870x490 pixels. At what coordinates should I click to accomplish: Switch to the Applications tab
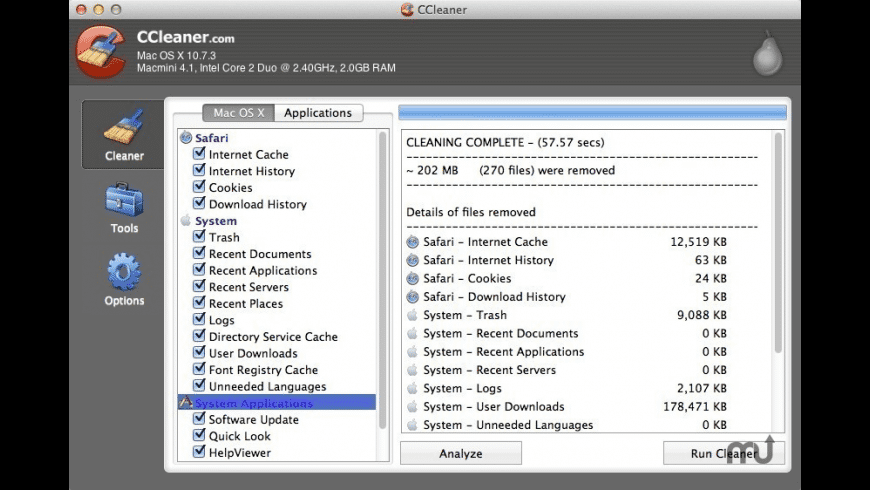pos(317,113)
